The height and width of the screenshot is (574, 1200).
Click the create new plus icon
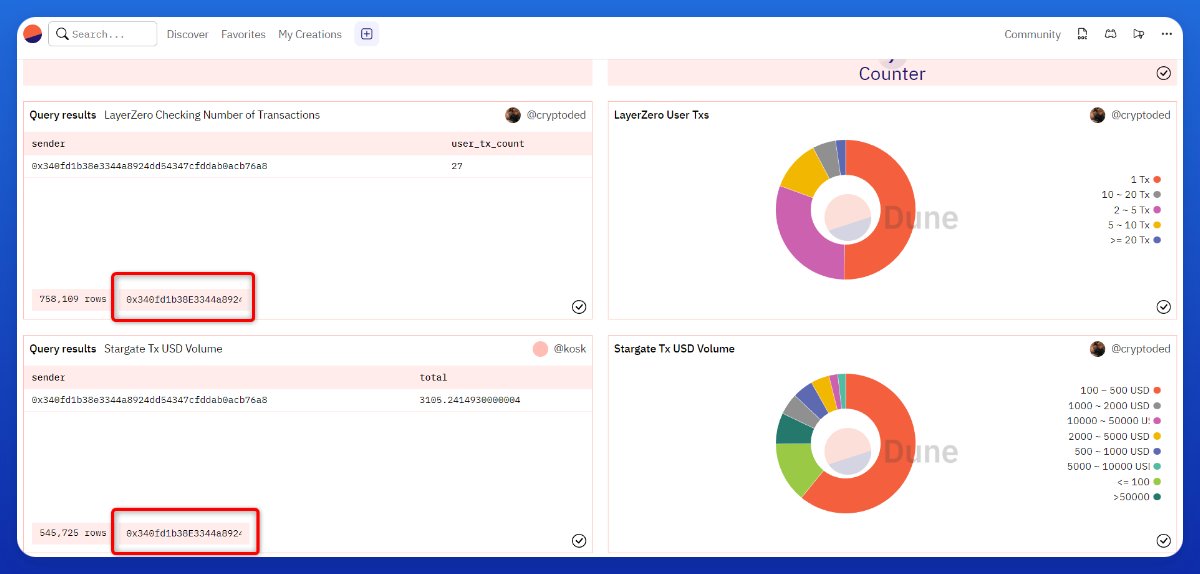coord(367,34)
